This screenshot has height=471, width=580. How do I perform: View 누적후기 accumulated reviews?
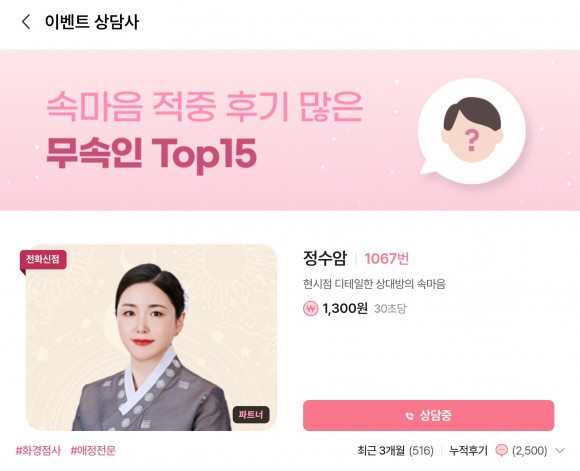point(468,451)
